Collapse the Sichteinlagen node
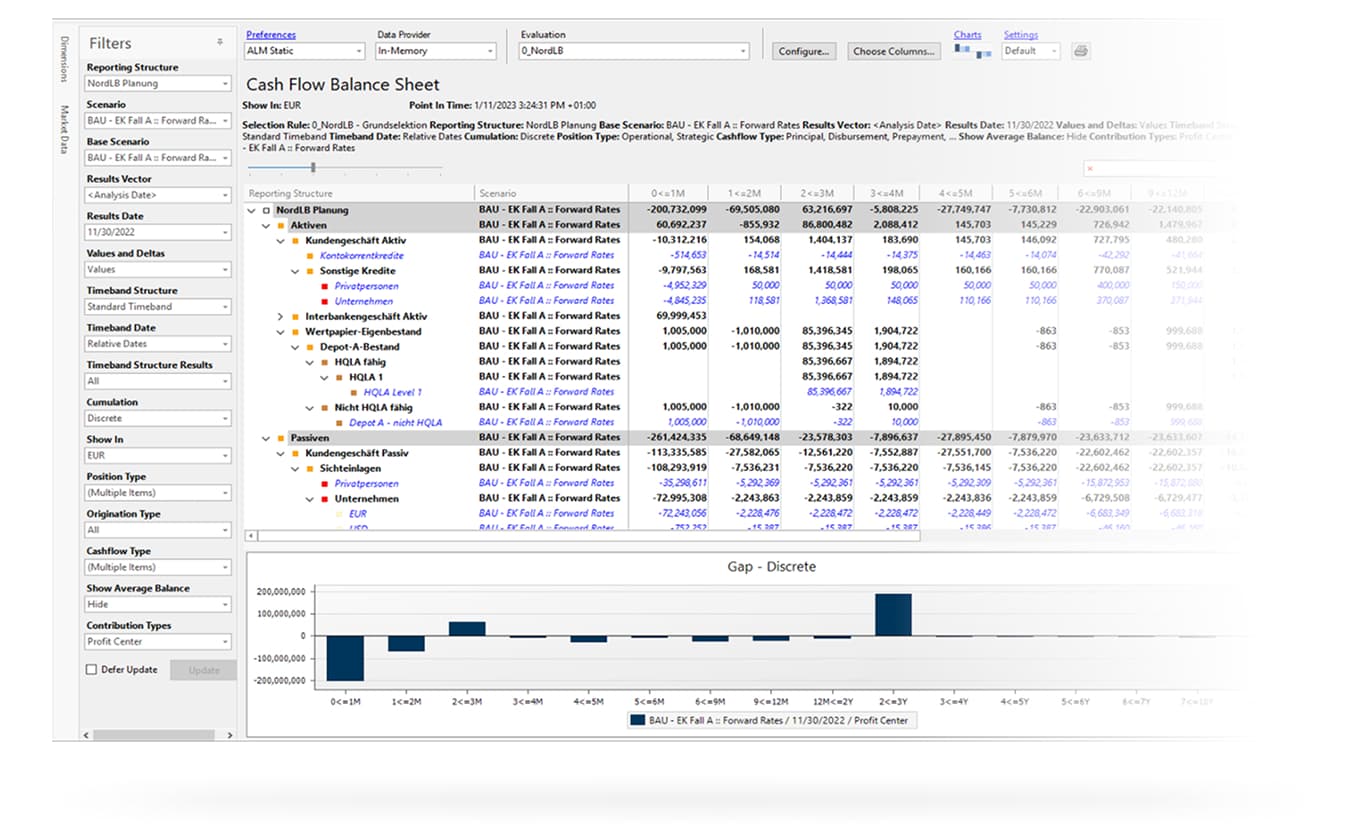 click(x=295, y=468)
